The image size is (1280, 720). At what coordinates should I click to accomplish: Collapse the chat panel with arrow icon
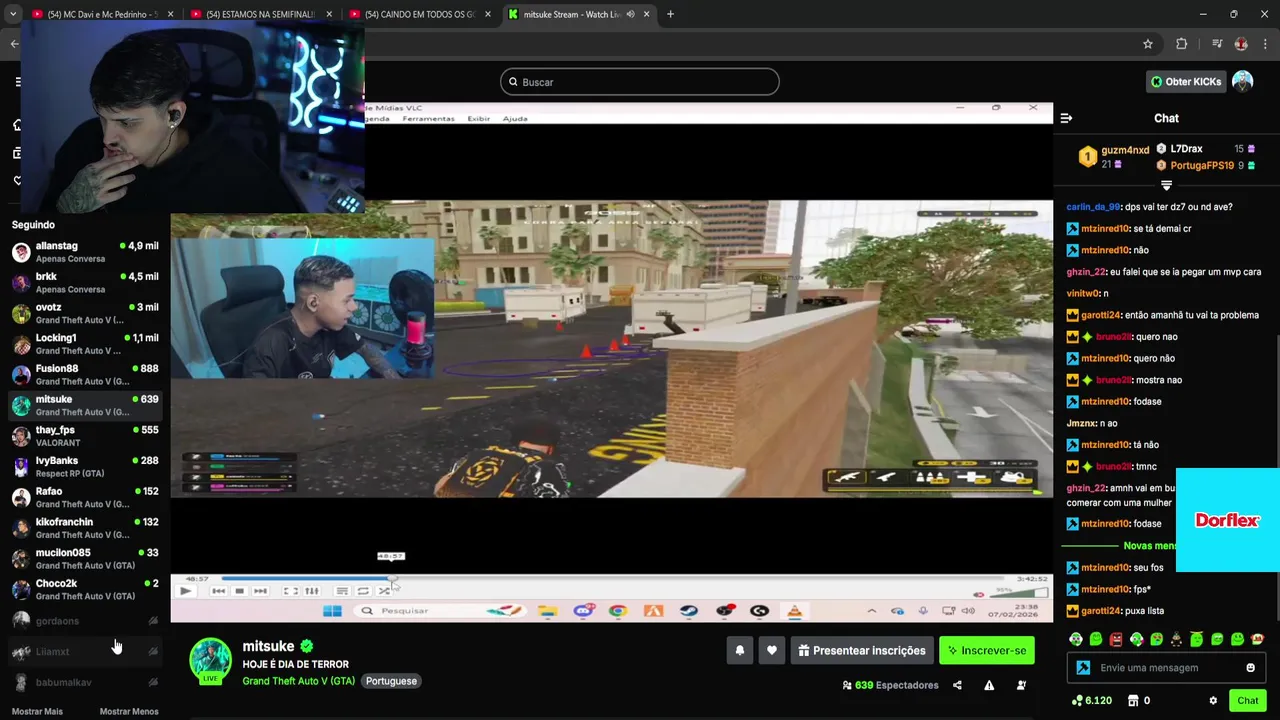point(1066,118)
